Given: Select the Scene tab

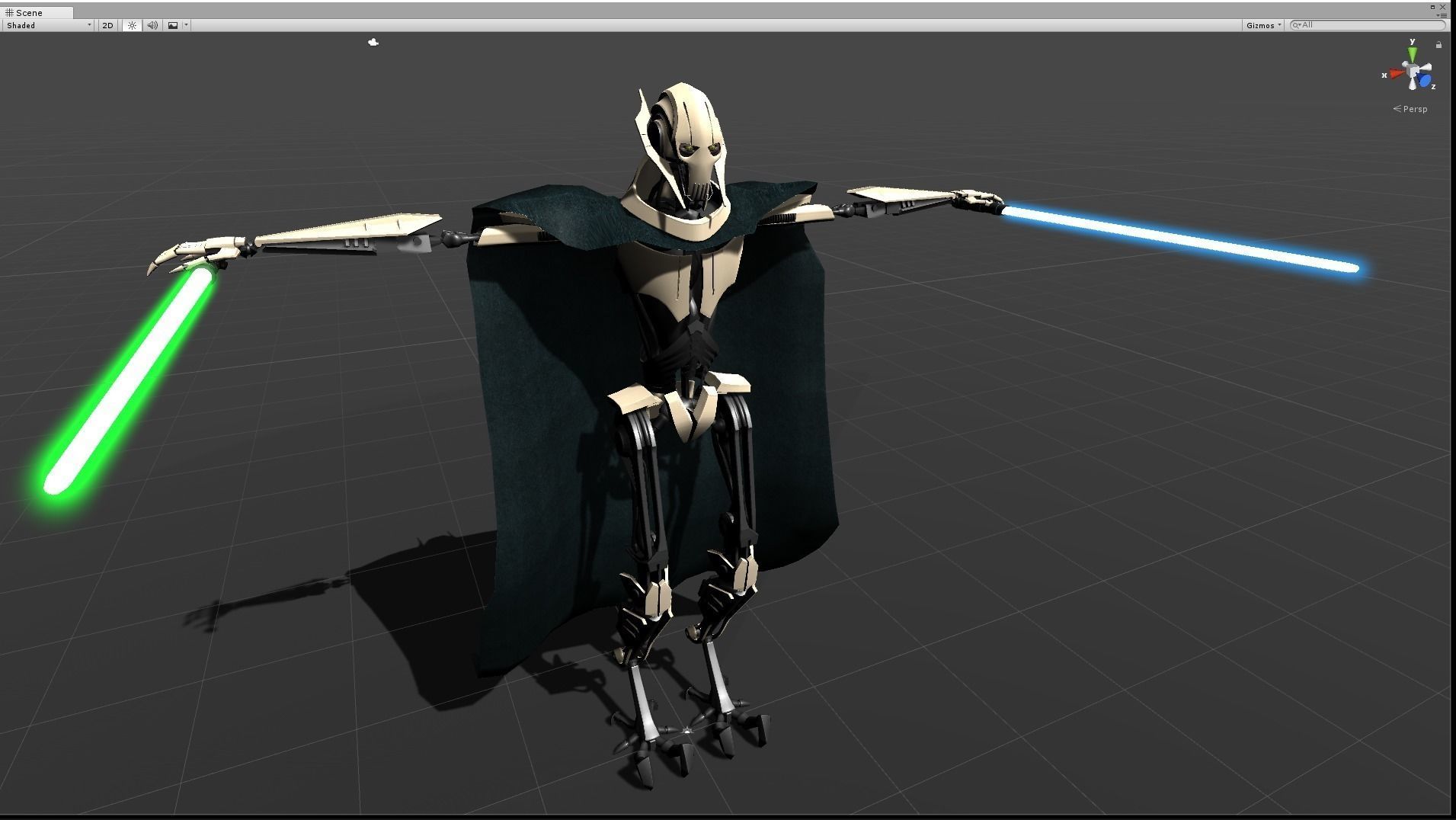Looking at the screenshot, I should [37, 12].
